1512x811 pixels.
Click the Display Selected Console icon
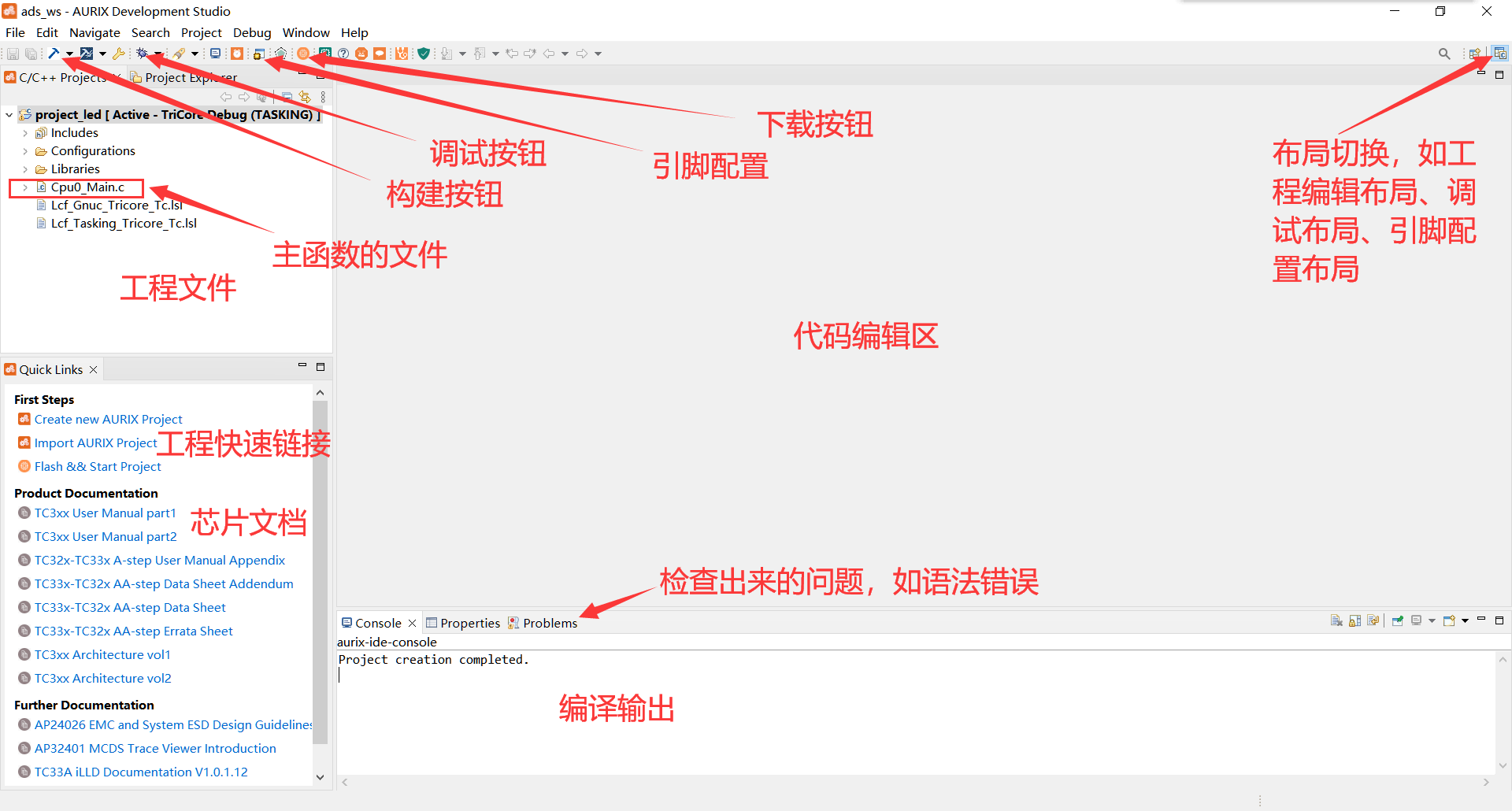[1416, 620]
